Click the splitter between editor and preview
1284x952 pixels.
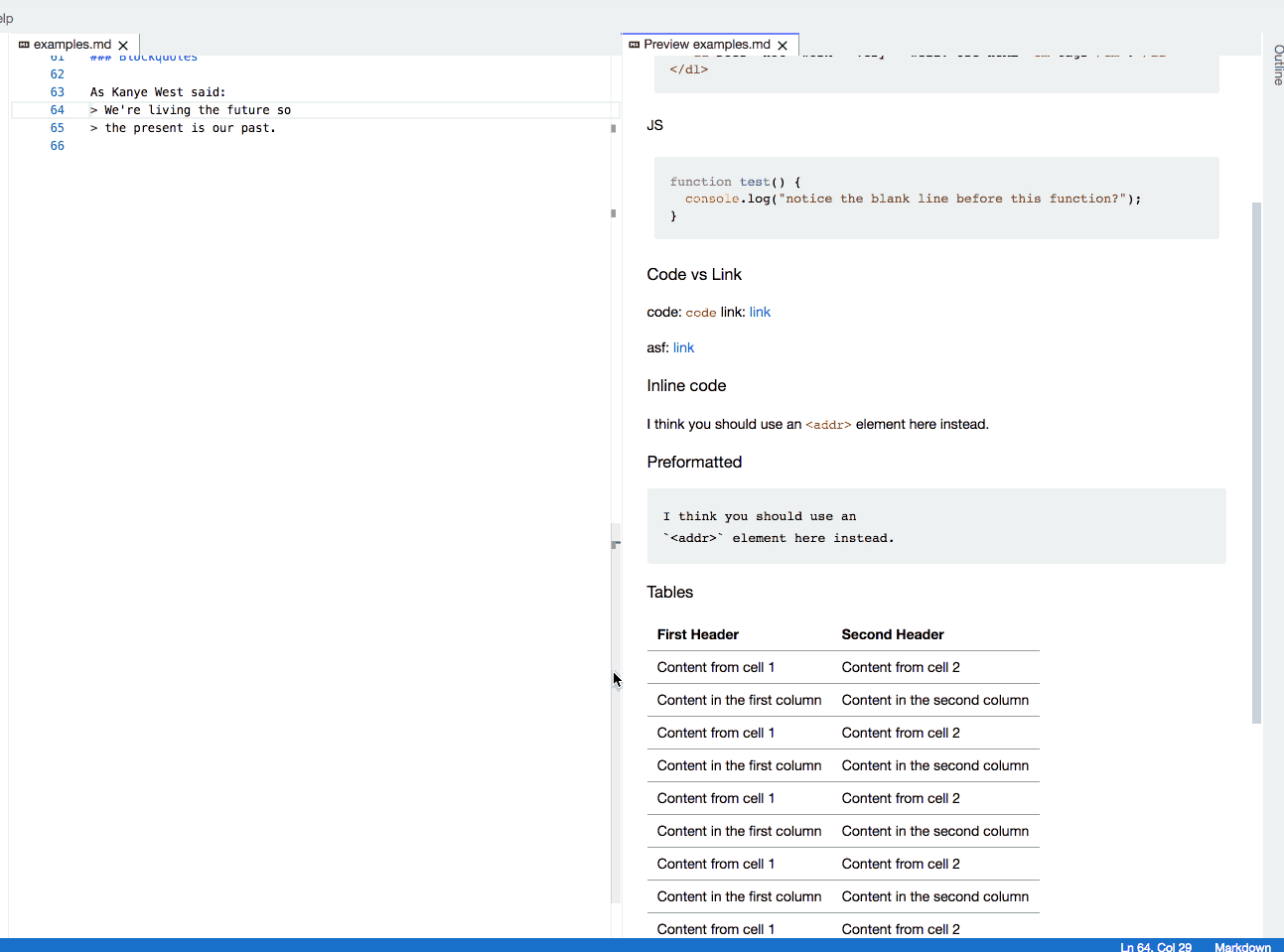616,543
